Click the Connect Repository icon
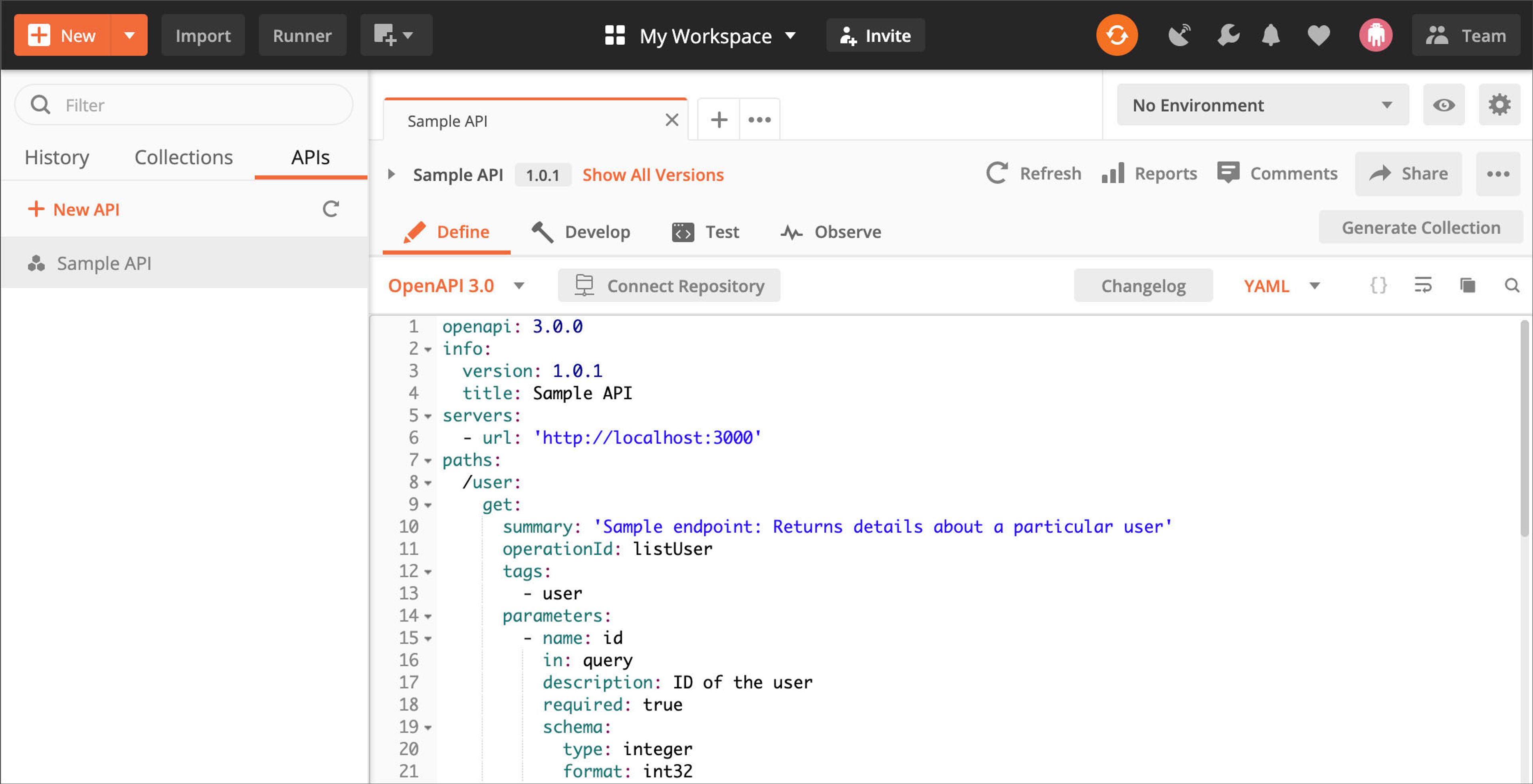 pos(584,285)
